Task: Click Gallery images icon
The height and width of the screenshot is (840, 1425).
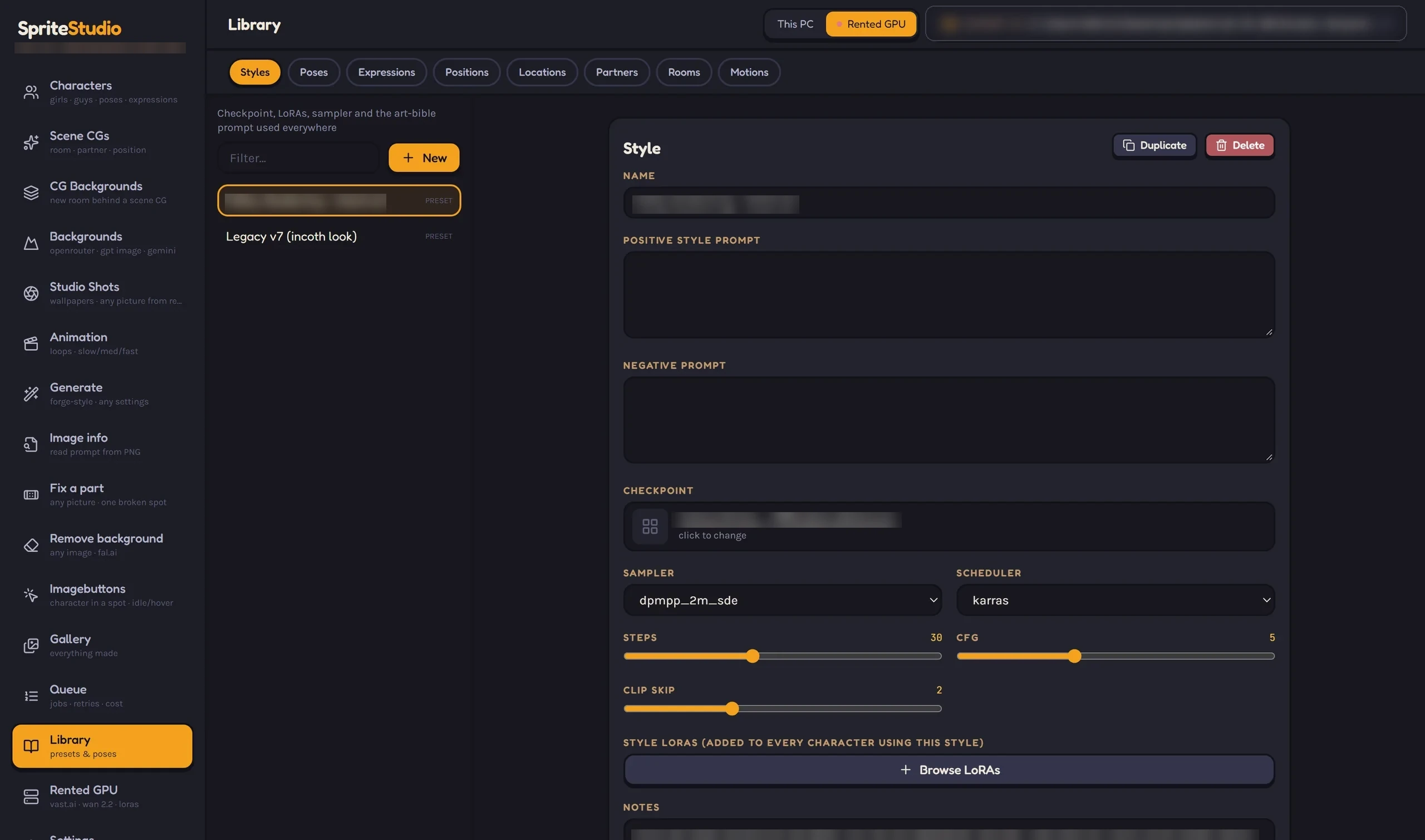Action: click(31, 646)
